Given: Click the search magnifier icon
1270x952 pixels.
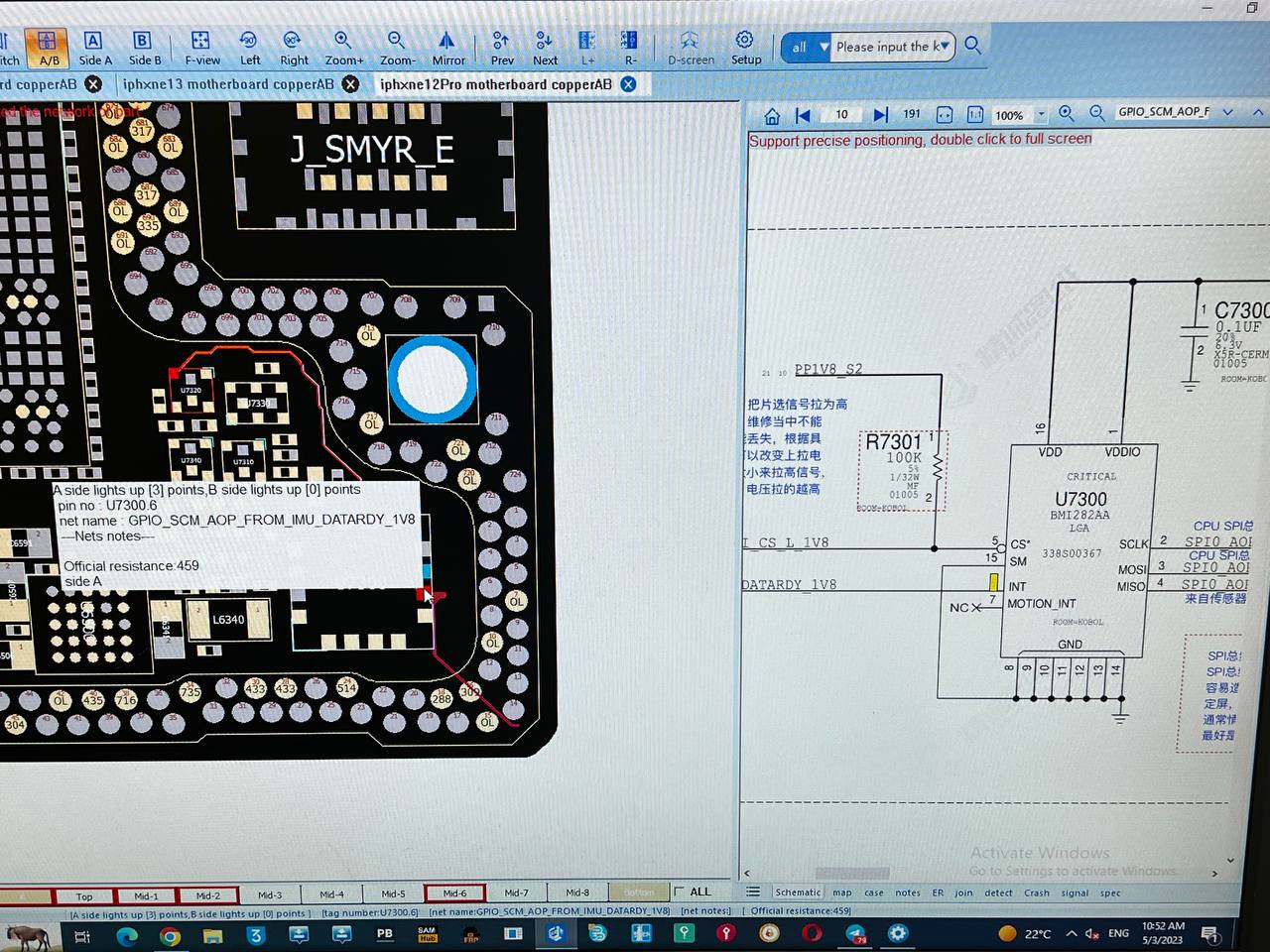Looking at the screenshot, I should pos(973,46).
